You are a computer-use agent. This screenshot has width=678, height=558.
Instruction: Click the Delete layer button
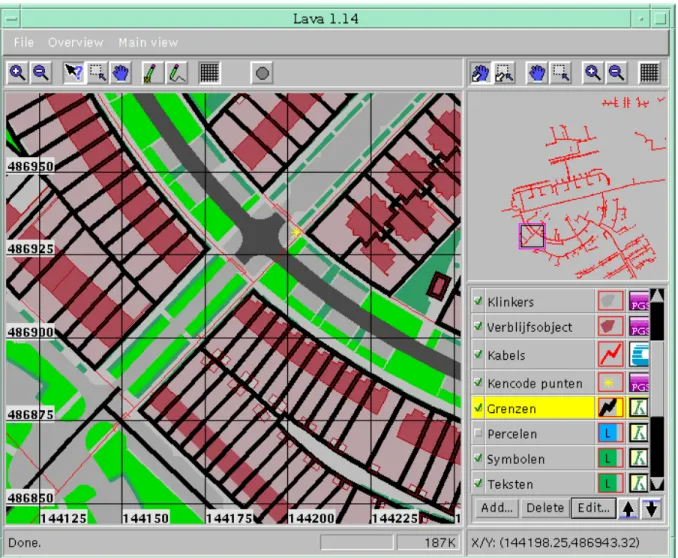(545, 507)
